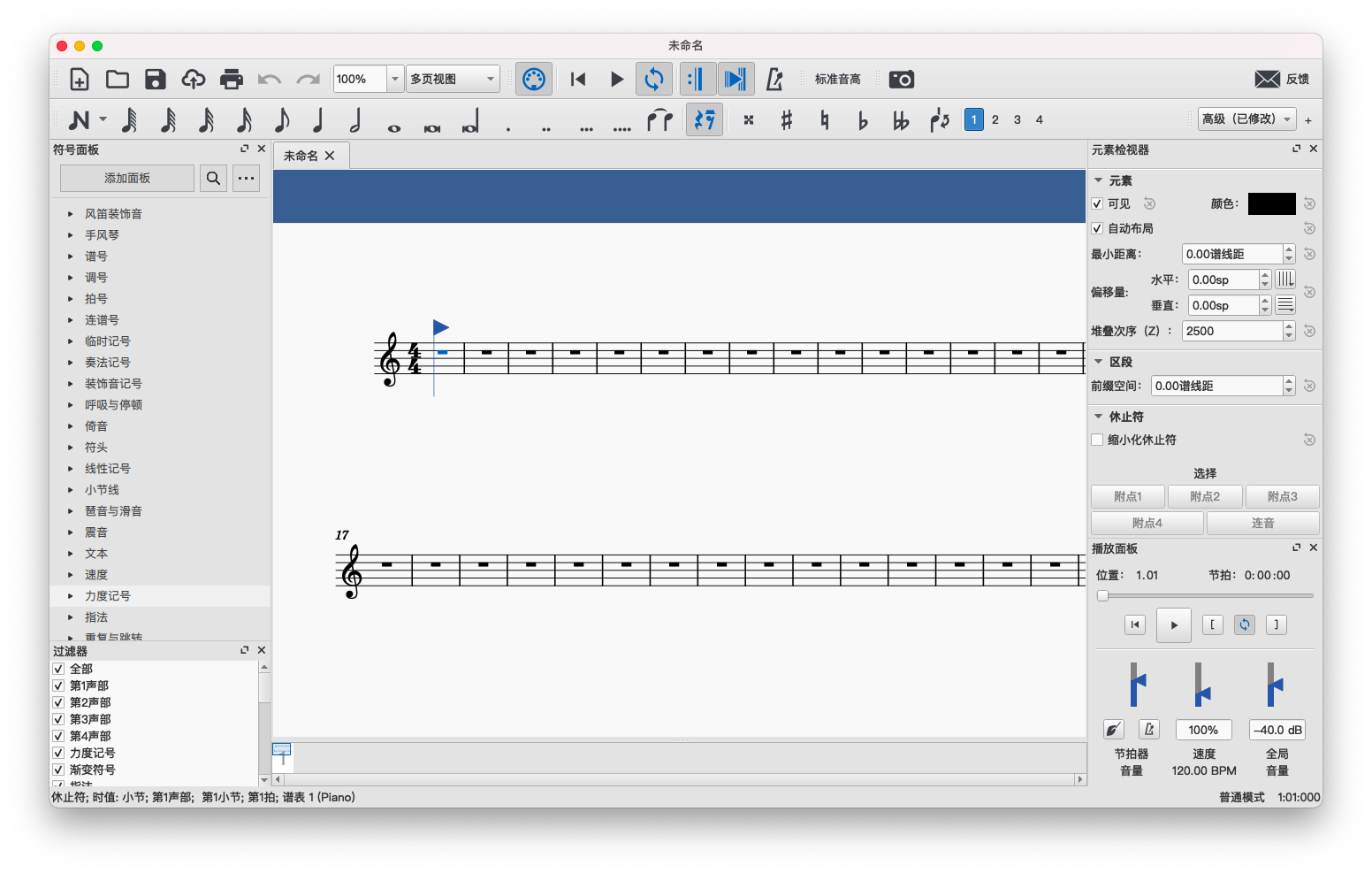Click the black color swatch in the inspector
This screenshot has width=1372, height=873.
pos(1271,203)
